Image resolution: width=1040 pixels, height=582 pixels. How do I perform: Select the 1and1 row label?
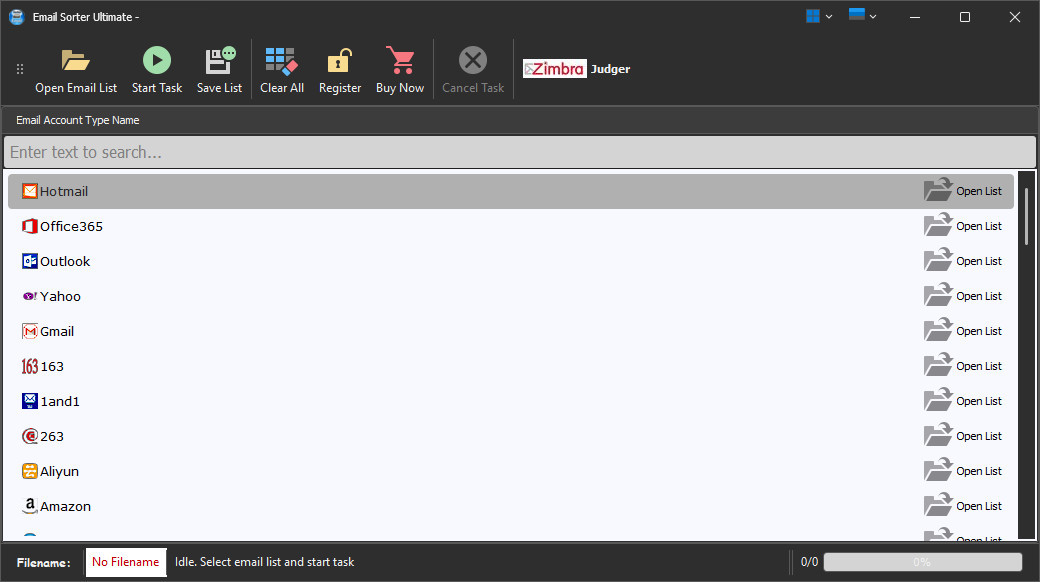point(60,401)
